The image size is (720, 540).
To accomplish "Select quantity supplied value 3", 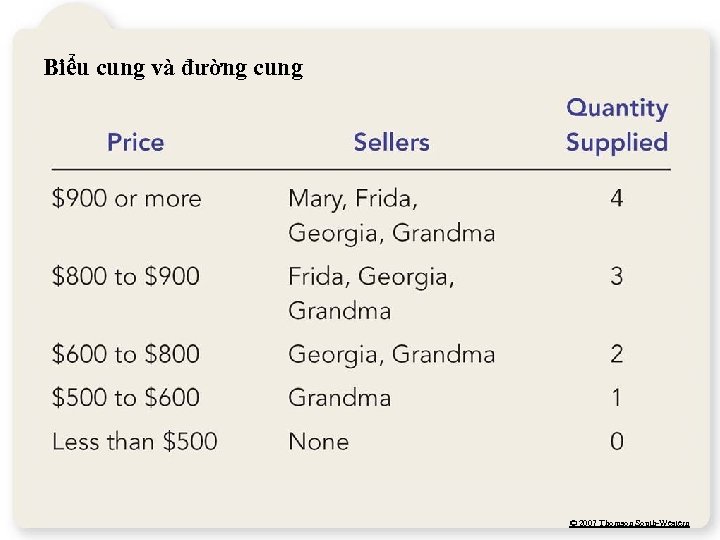I will pyautogui.click(x=616, y=276).
